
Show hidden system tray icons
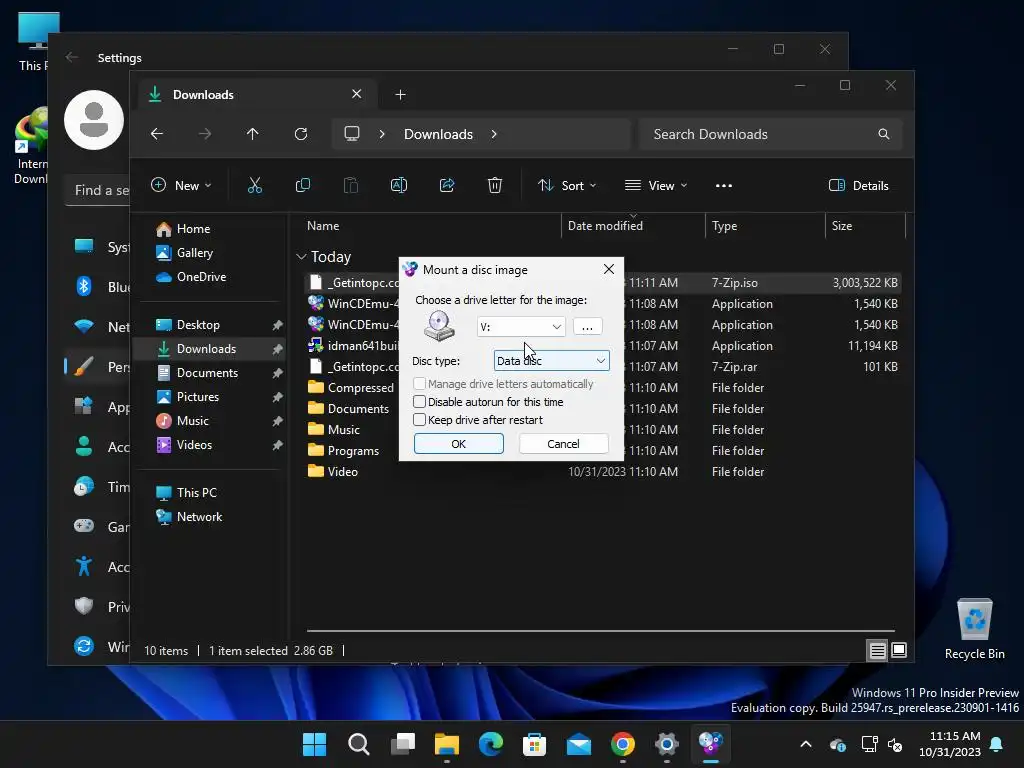(806, 744)
